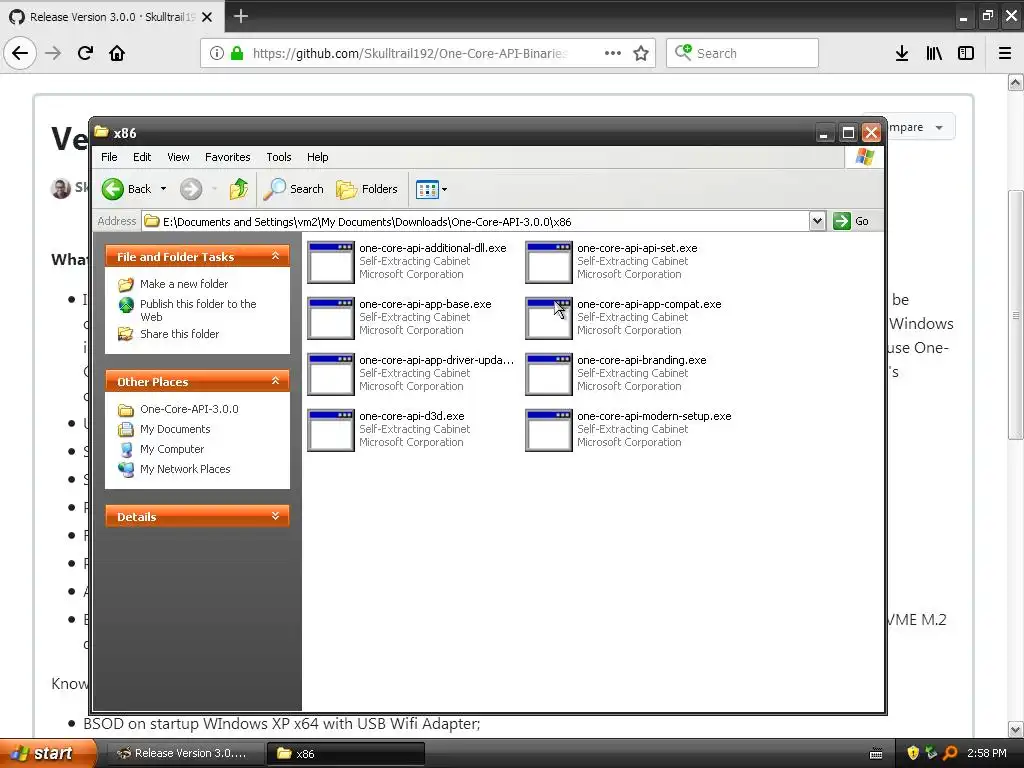Select one-core-api-app-compat.exe file icon
The image size is (1024, 768).
[x=549, y=318]
